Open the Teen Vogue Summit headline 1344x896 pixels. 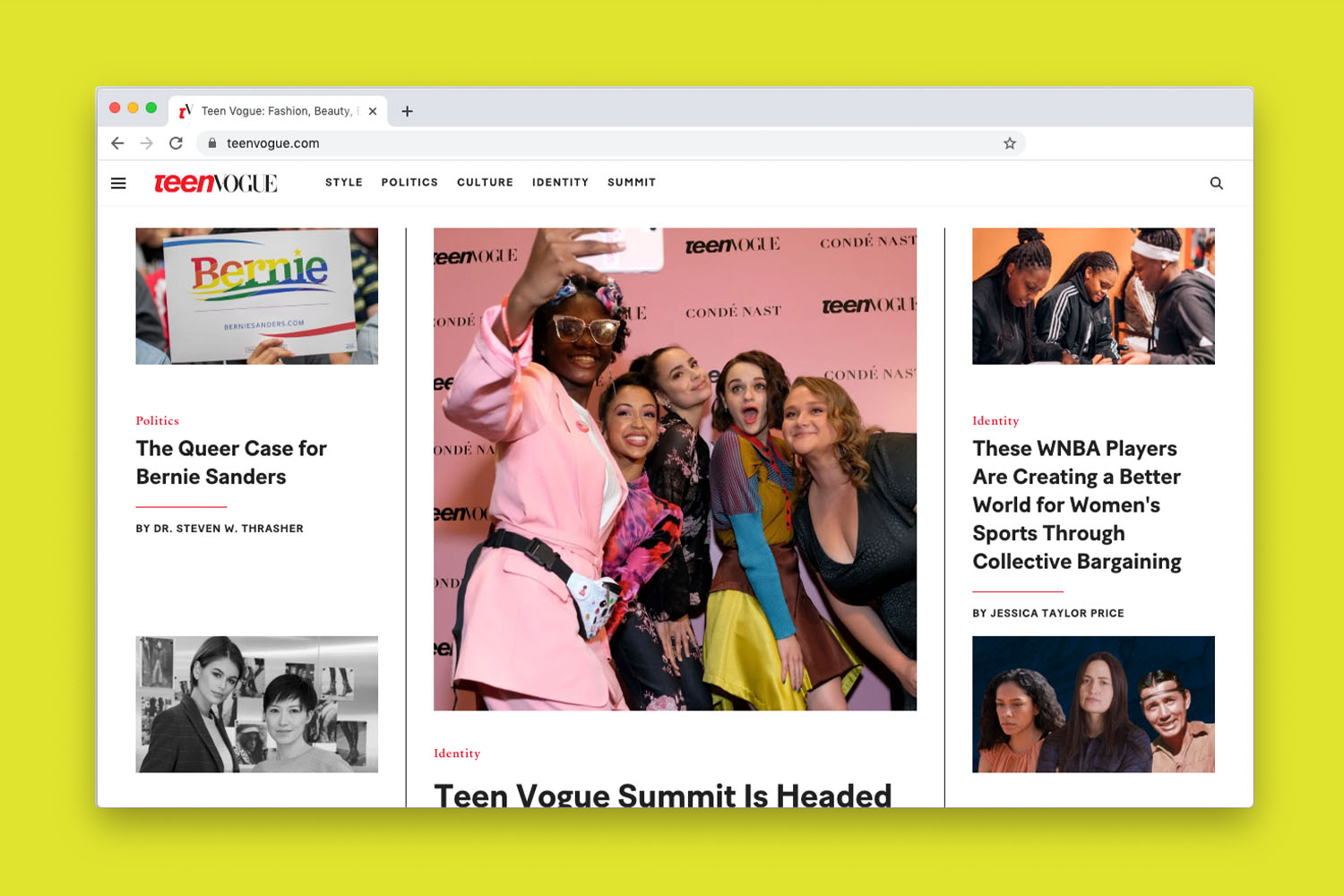click(x=662, y=794)
